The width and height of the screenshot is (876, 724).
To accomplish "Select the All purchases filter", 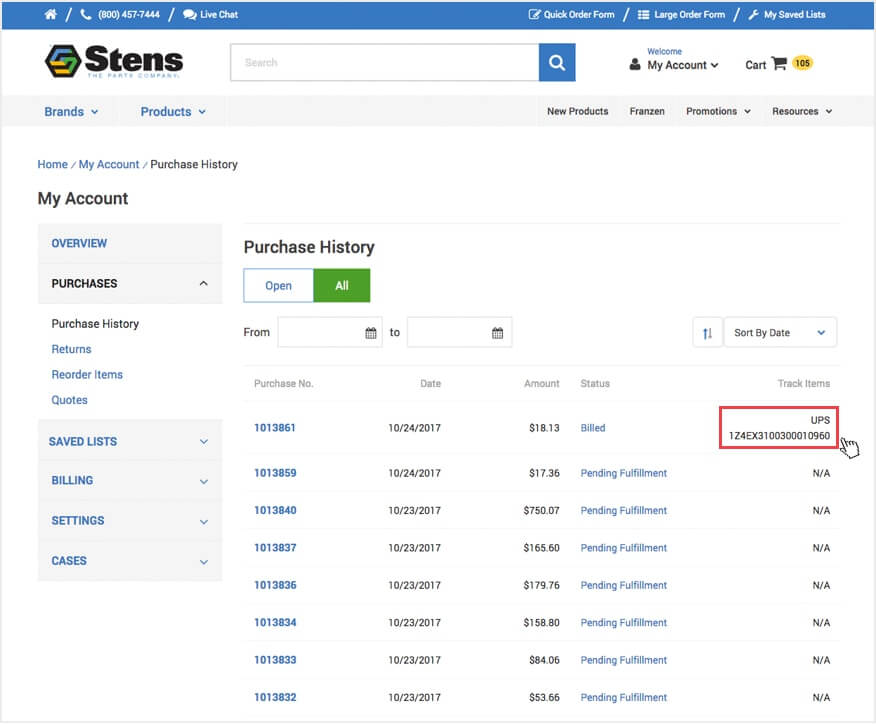I will (x=342, y=286).
